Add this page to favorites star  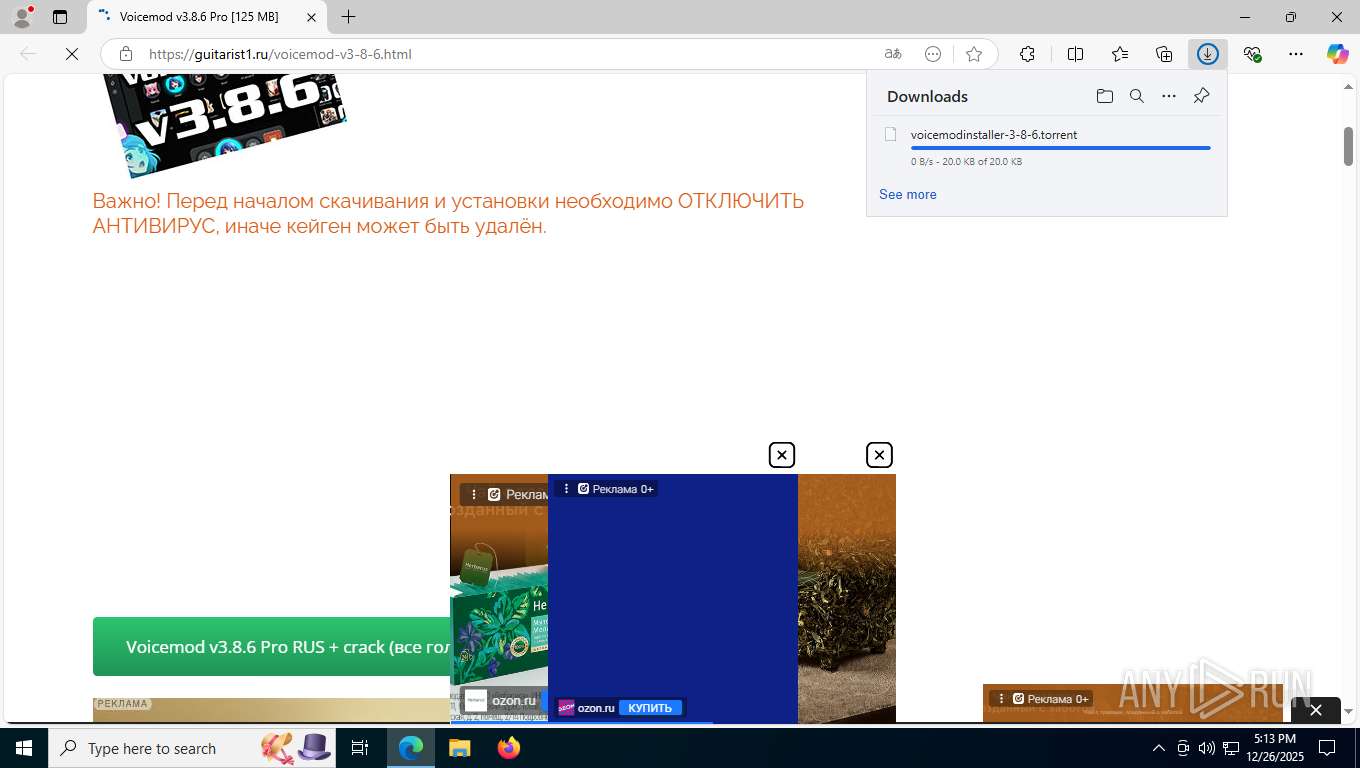[x=974, y=54]
